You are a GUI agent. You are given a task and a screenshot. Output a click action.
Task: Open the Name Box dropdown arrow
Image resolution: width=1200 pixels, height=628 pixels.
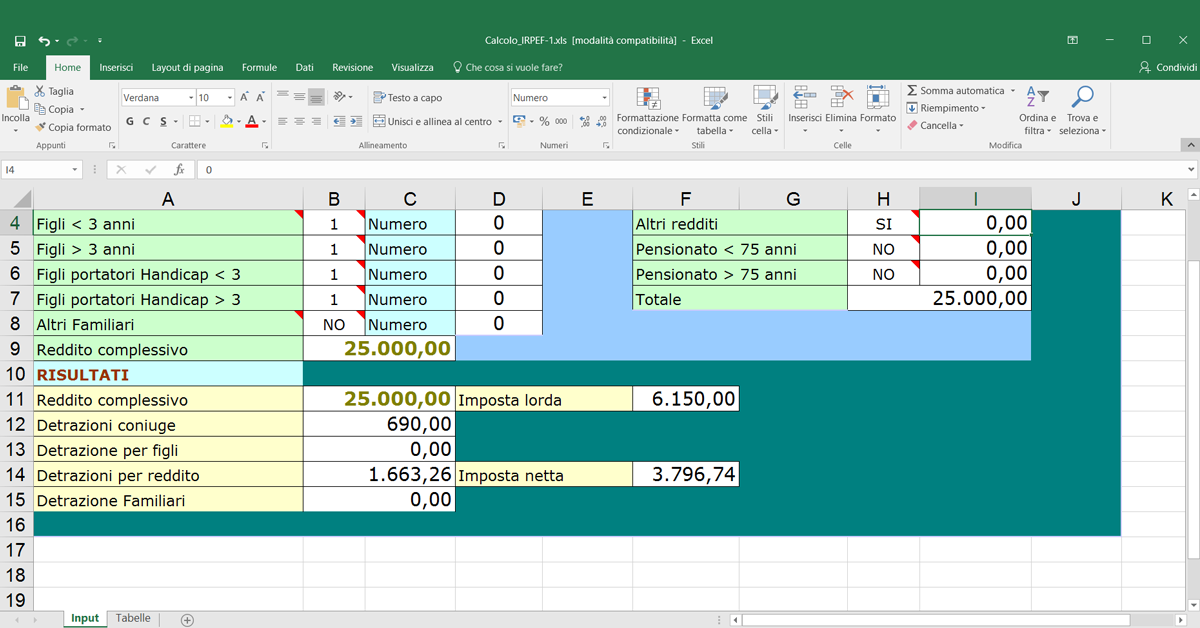point(75,170)
